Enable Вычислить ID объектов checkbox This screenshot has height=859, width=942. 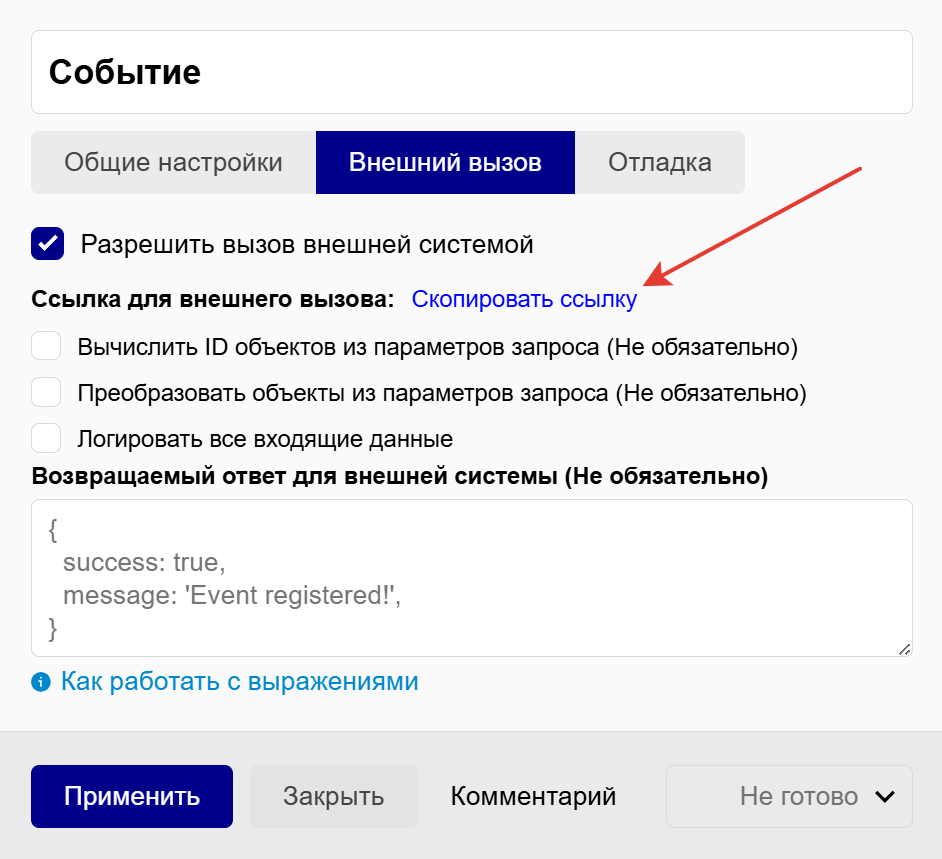pos(47,347)
